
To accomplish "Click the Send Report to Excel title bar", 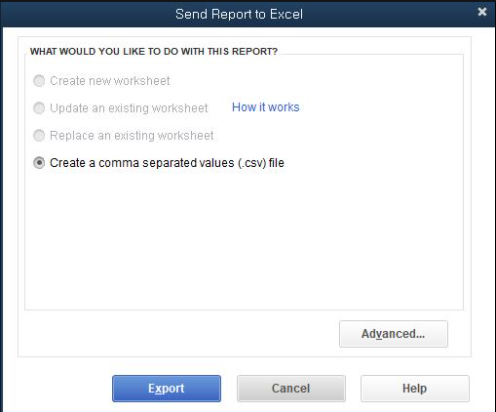I will pos(239,14).
